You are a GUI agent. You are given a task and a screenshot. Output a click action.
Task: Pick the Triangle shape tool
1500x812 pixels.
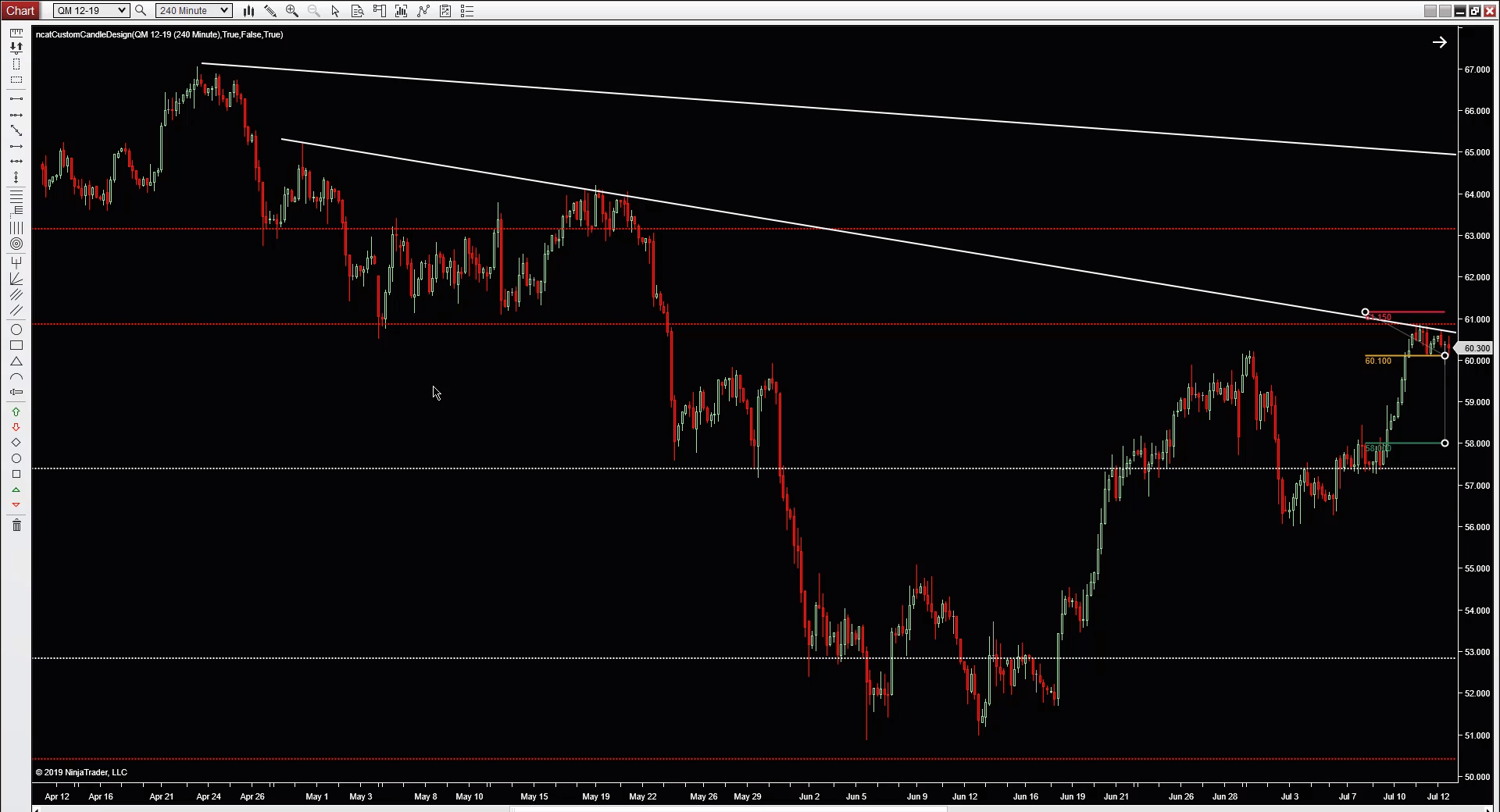(x=16, y=361)
